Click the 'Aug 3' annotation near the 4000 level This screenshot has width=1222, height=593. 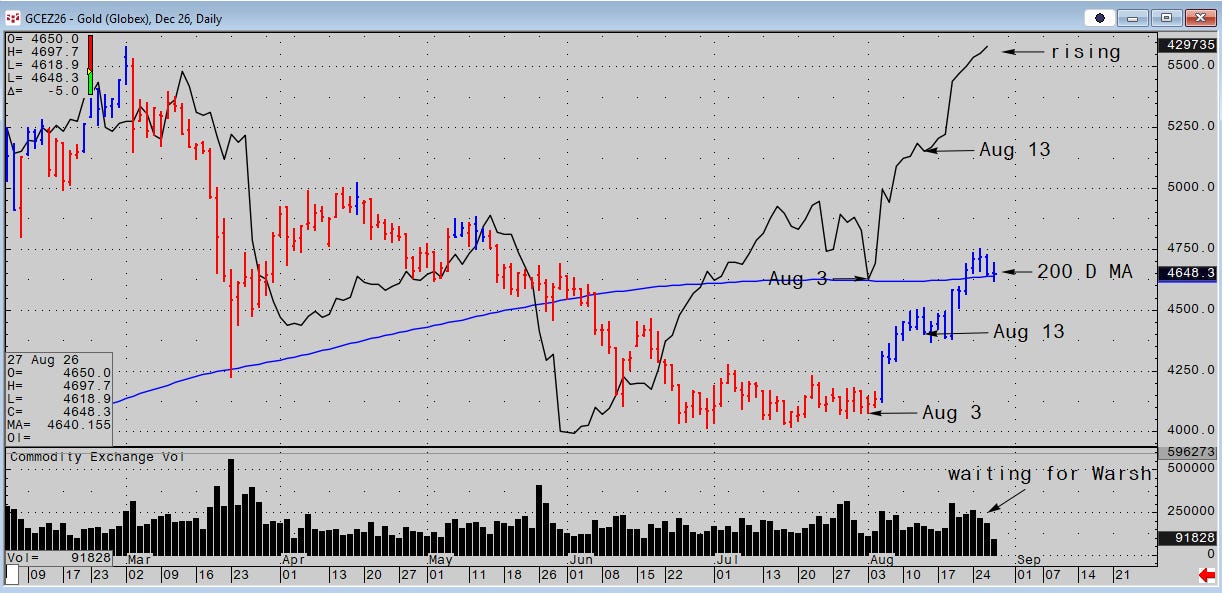[x=952, y=412]
